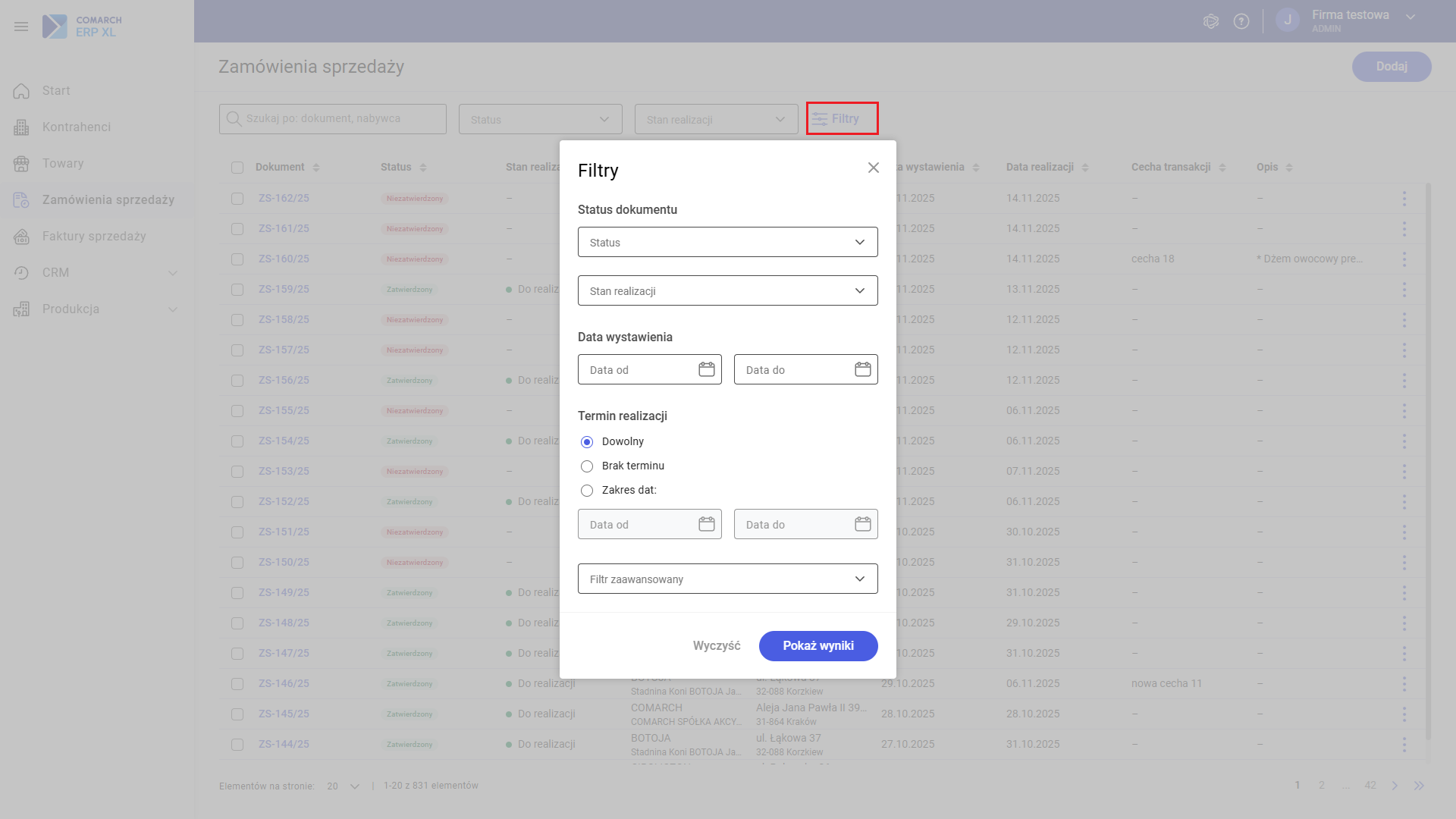Open the help question mark icon
Image resolution: width=1456 pixels, height=819 pixels.
point(1241,21)
